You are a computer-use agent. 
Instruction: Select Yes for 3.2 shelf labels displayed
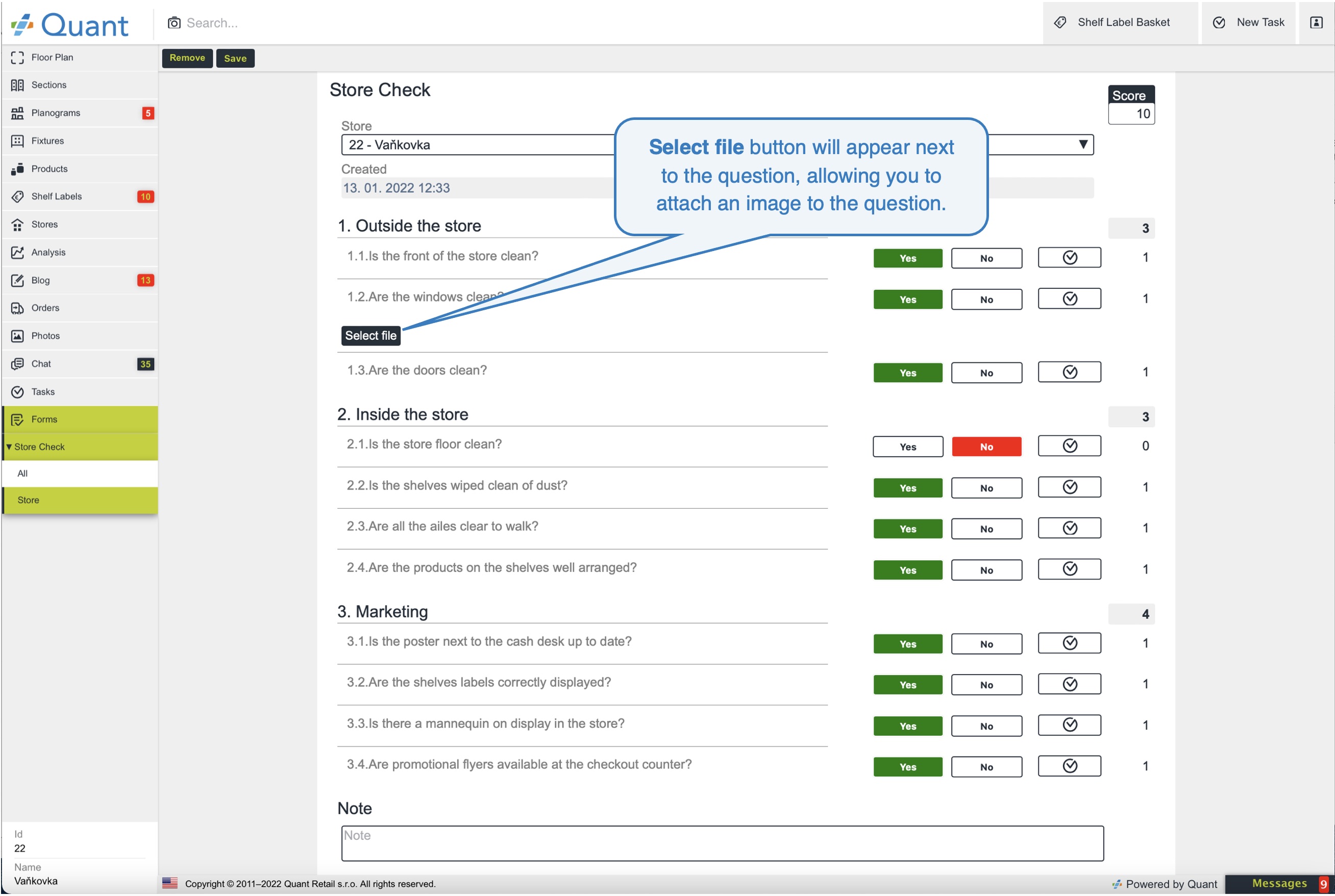pyautogui.click(x=907, y=685)
